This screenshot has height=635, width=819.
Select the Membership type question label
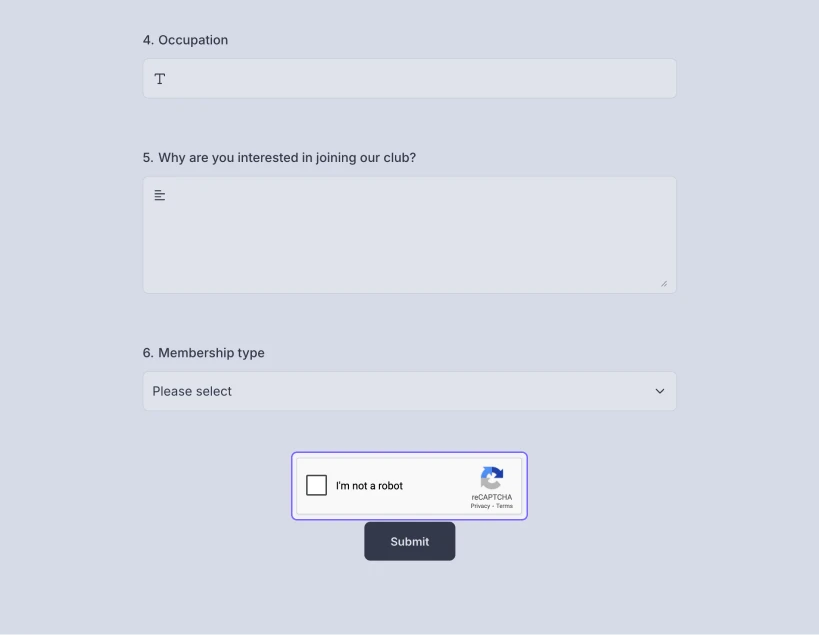(205, 353)
